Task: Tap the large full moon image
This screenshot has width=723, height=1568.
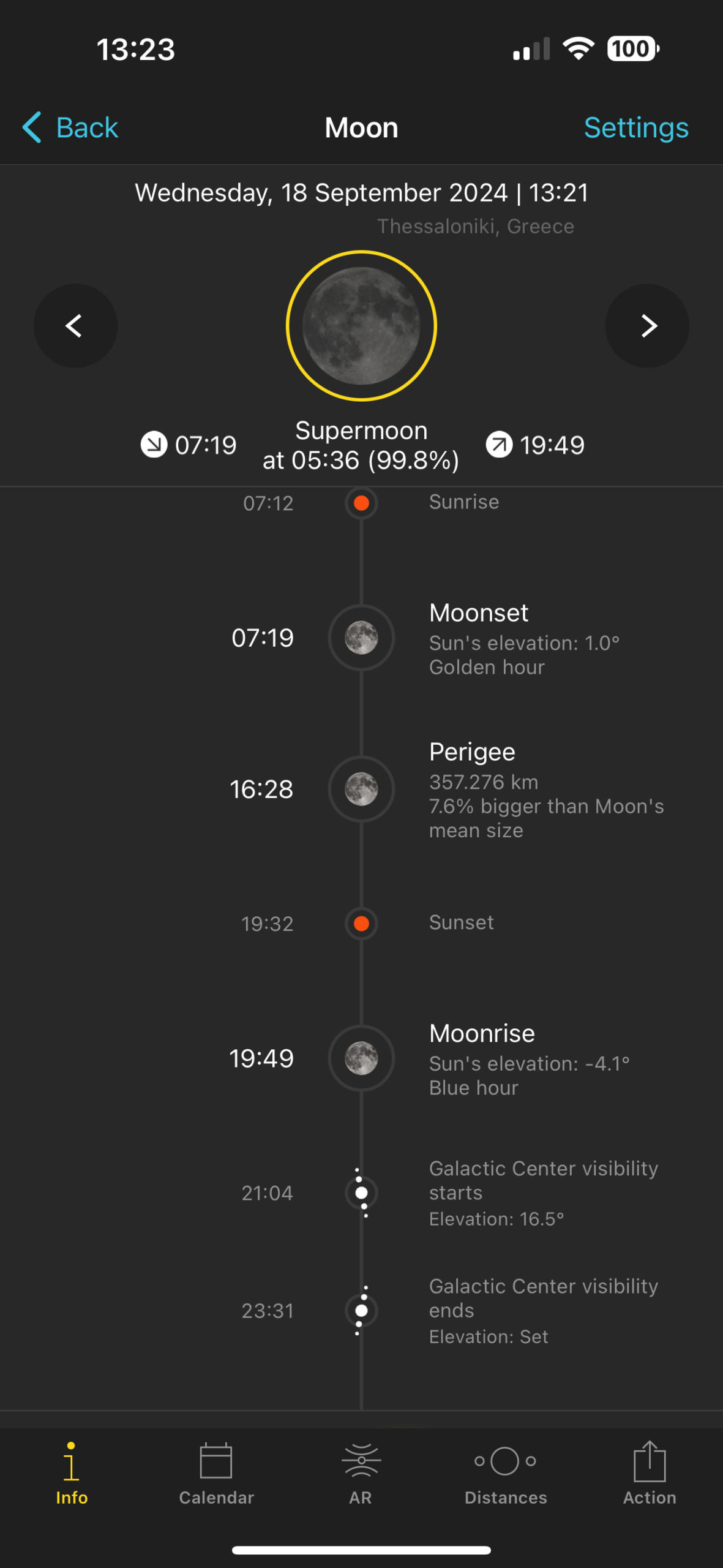Action: (x=361, y=326)
